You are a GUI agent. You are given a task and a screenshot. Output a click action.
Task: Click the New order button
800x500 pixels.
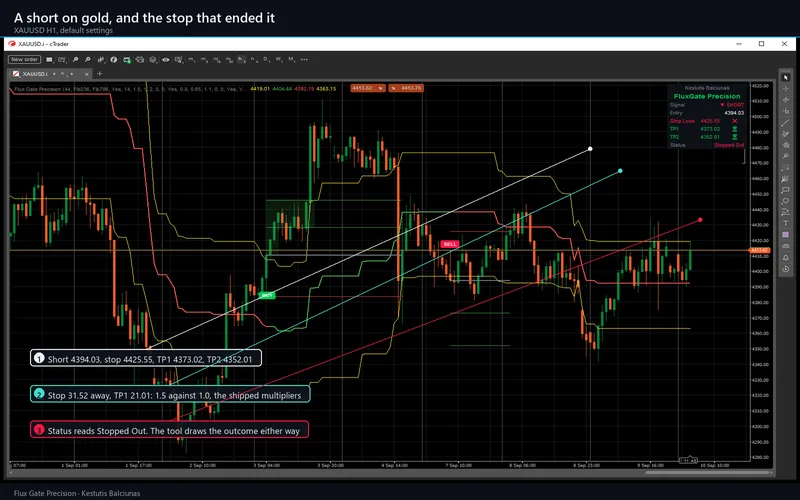click(x=24, y=59)
